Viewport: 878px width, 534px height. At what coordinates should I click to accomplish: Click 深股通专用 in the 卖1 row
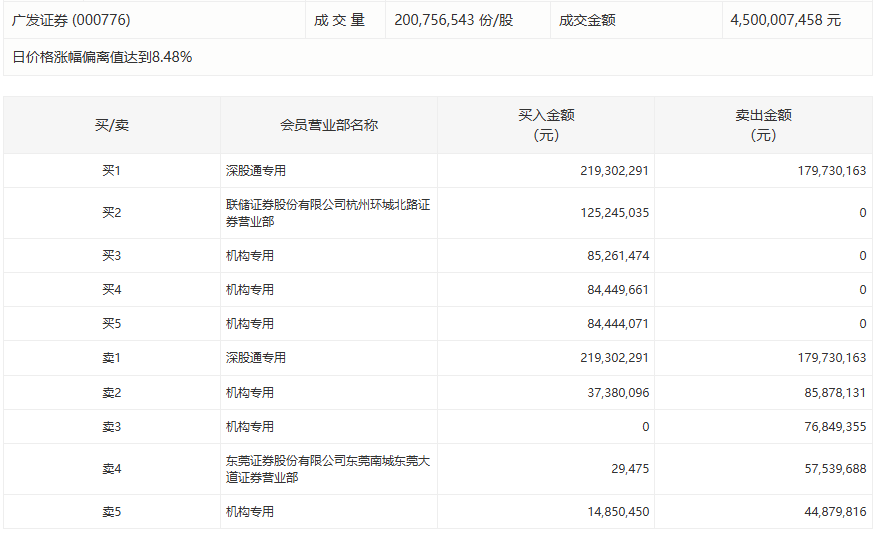point(256,358)
